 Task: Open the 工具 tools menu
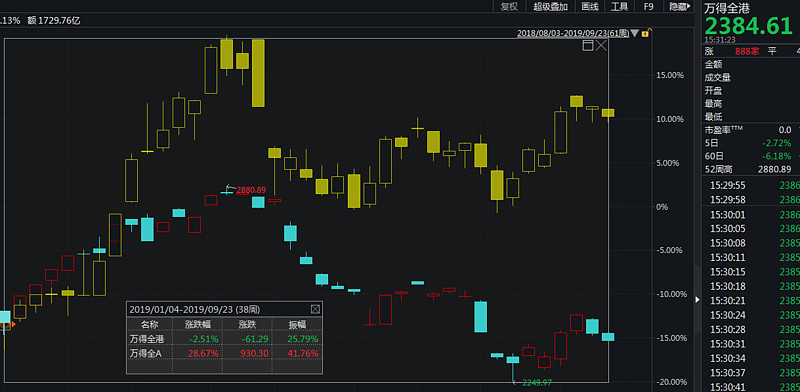(x=619, y=7)
